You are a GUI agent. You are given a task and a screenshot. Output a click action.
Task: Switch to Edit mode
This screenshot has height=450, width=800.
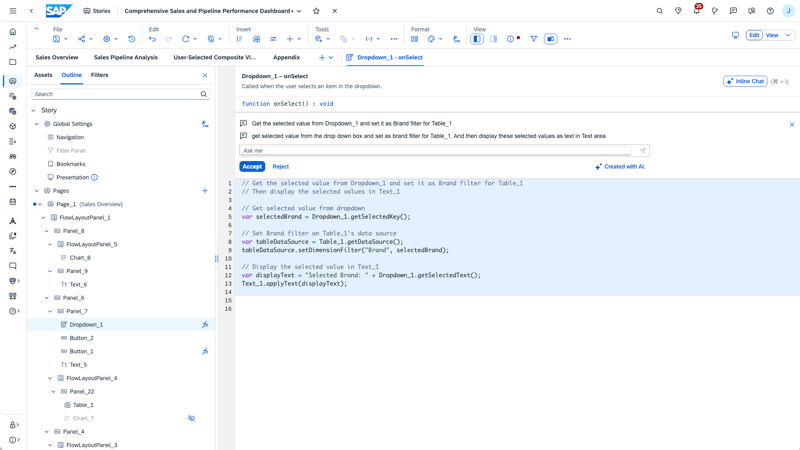pyautogui.click(x=754, y=35)
